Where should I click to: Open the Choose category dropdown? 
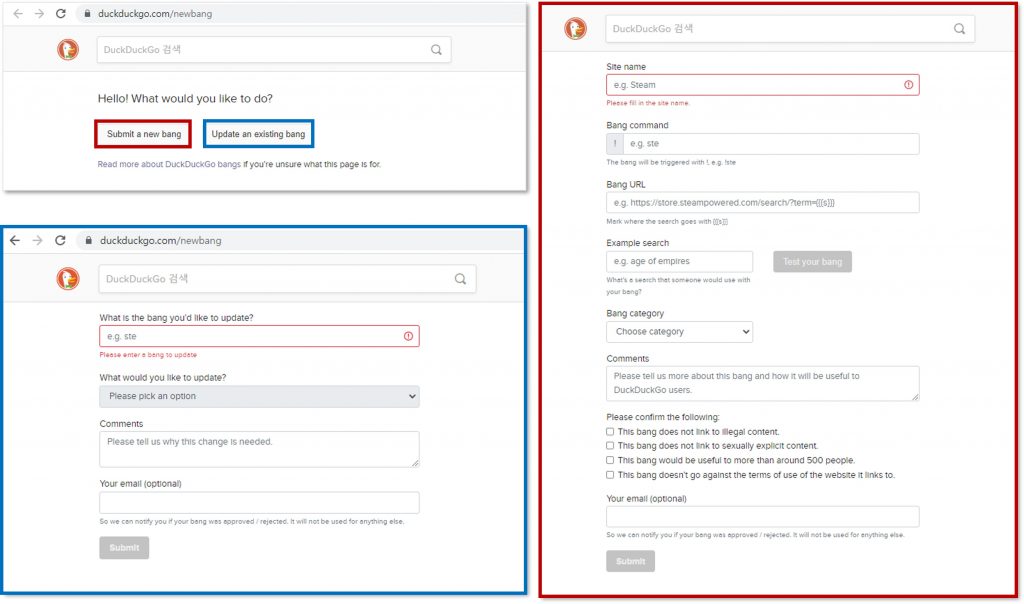[x=679, y=332]
